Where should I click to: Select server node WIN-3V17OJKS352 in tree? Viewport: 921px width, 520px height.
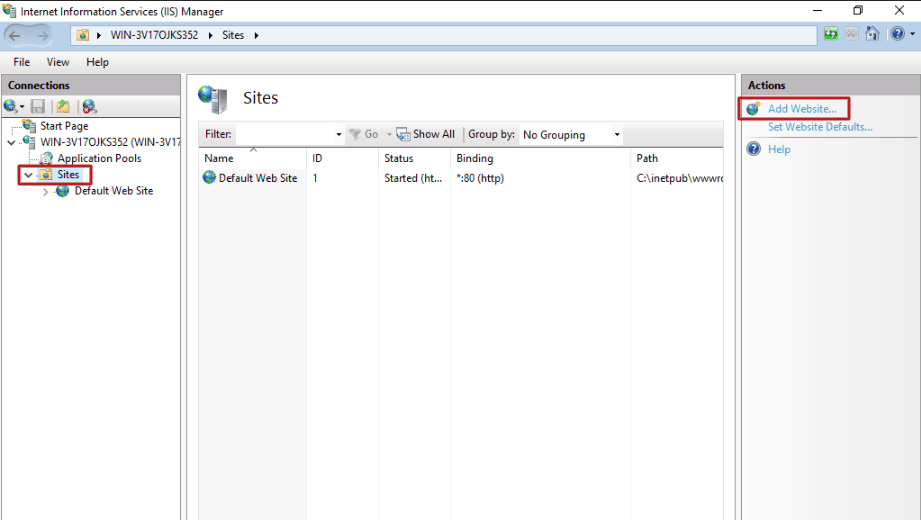110,142
